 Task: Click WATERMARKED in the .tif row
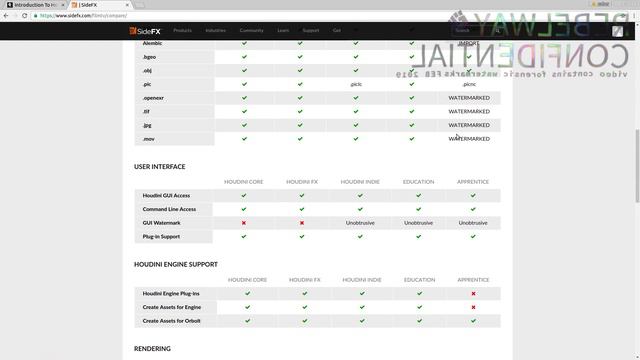click(469, 111)
